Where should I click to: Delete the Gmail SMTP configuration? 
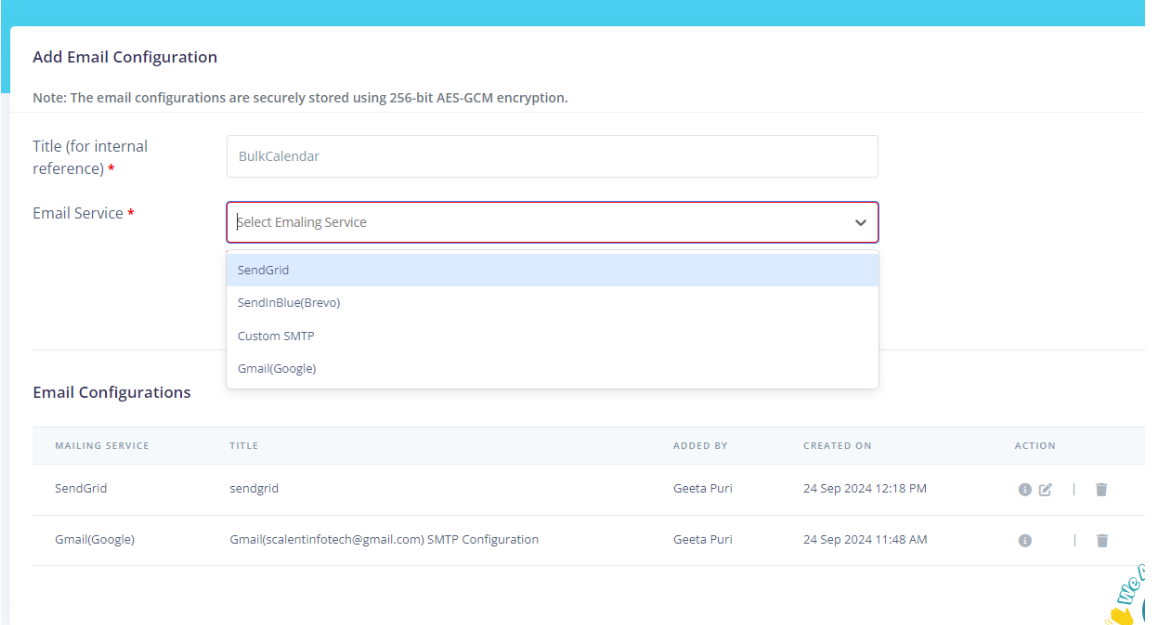point(1101,540)
